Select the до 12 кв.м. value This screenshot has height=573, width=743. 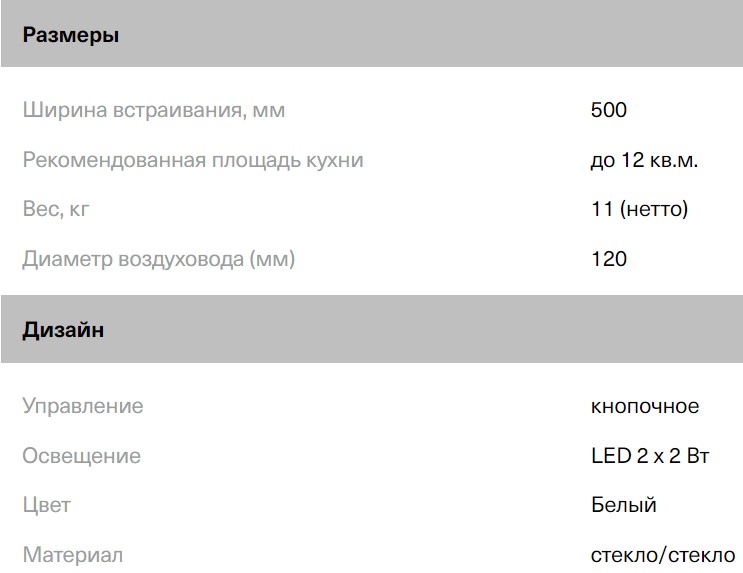pyautogui.click(x=644, y=160)
